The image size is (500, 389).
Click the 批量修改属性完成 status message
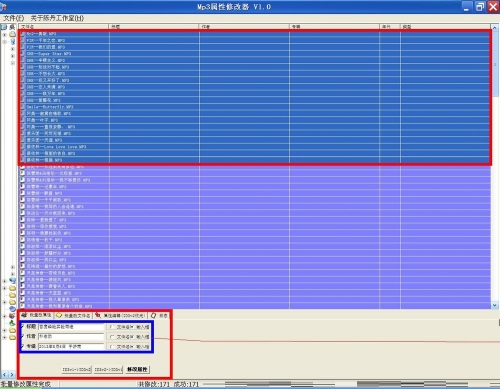click(x=26, y=384)
